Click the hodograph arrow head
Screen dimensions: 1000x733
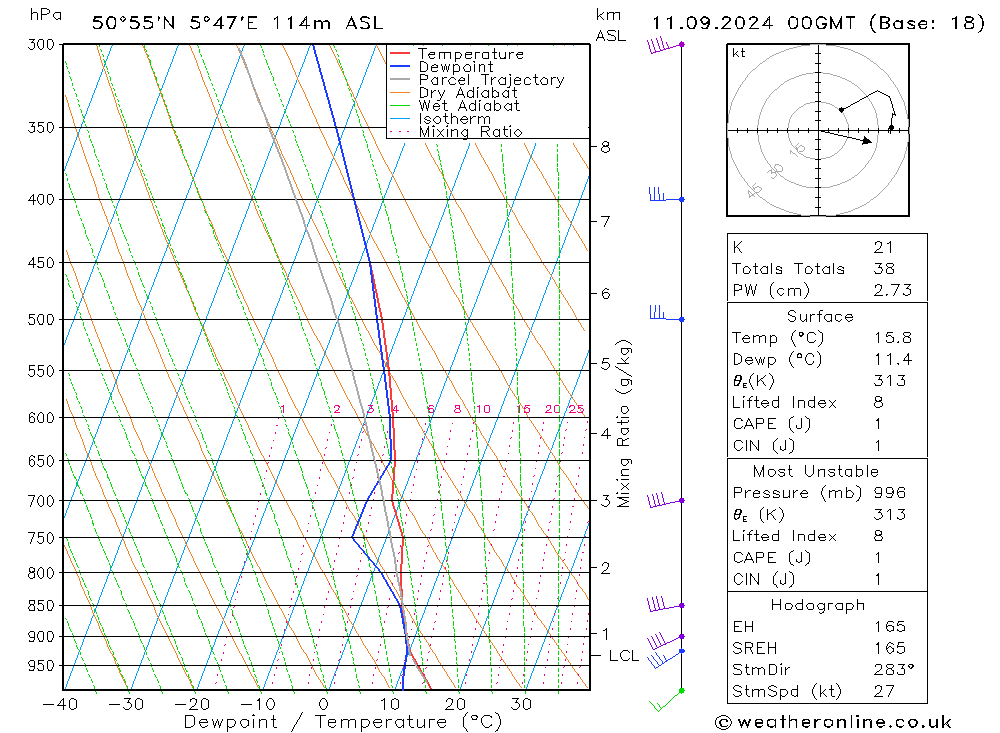(867, 141)
